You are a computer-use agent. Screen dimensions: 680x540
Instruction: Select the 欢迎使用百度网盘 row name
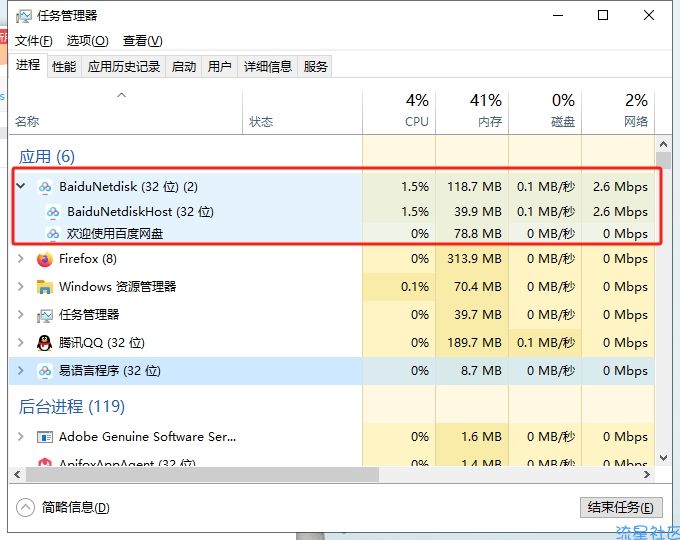coord(115,234)
